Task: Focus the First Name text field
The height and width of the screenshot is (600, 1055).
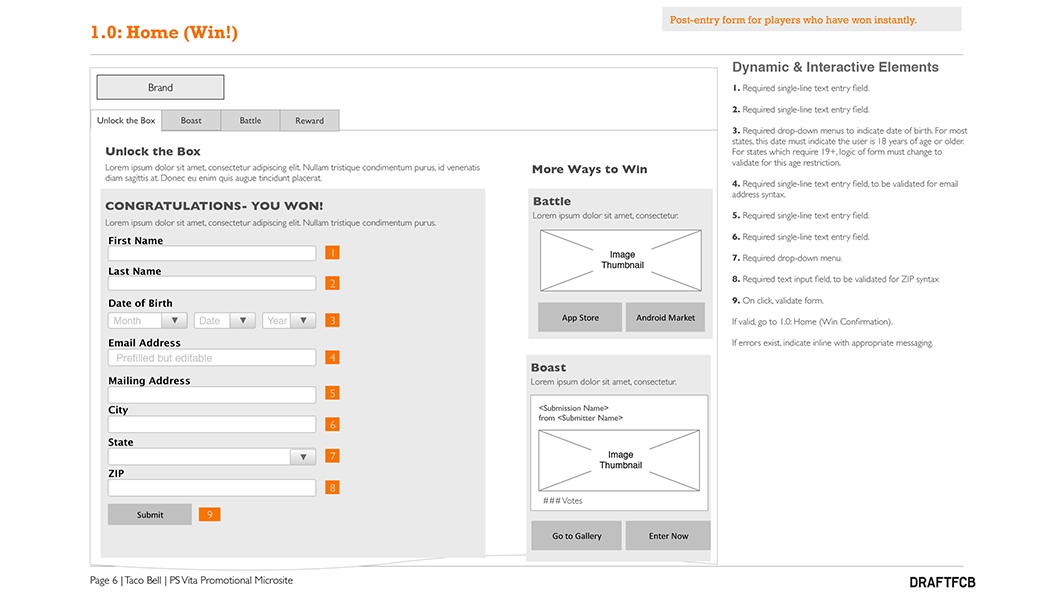Action: pos(212,254)
